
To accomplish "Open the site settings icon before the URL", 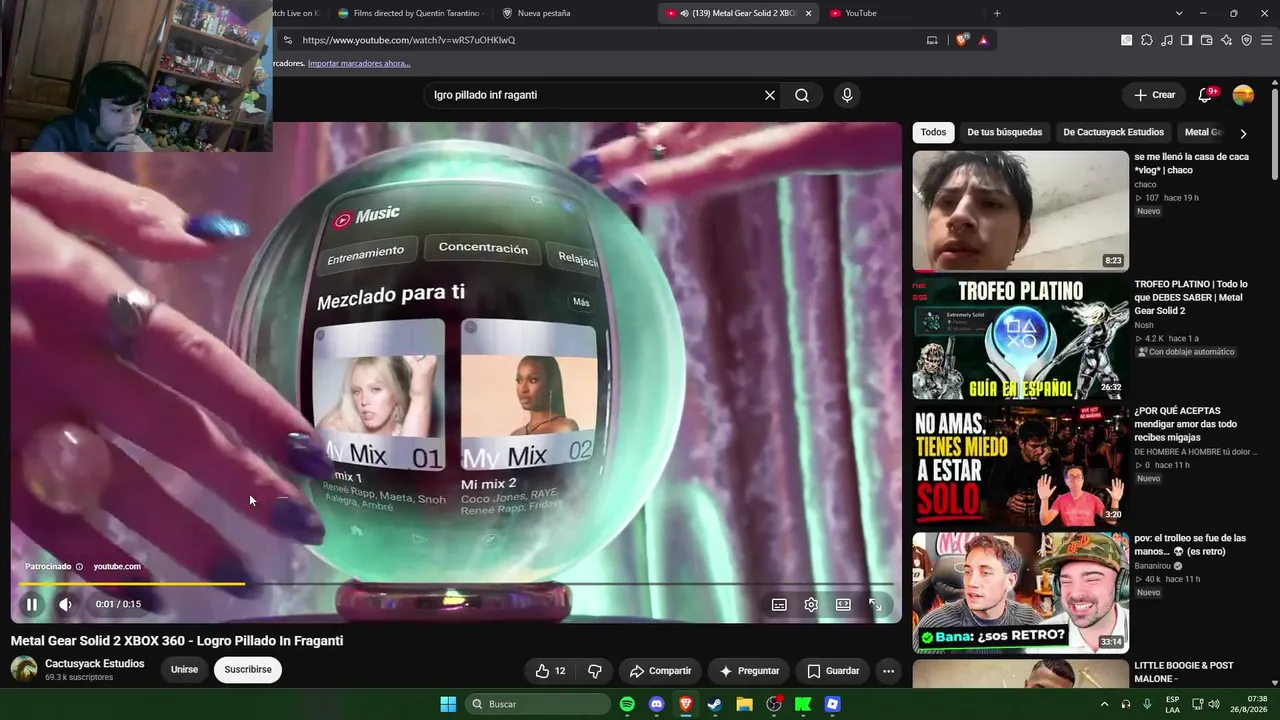I will [x=288, y=40].
